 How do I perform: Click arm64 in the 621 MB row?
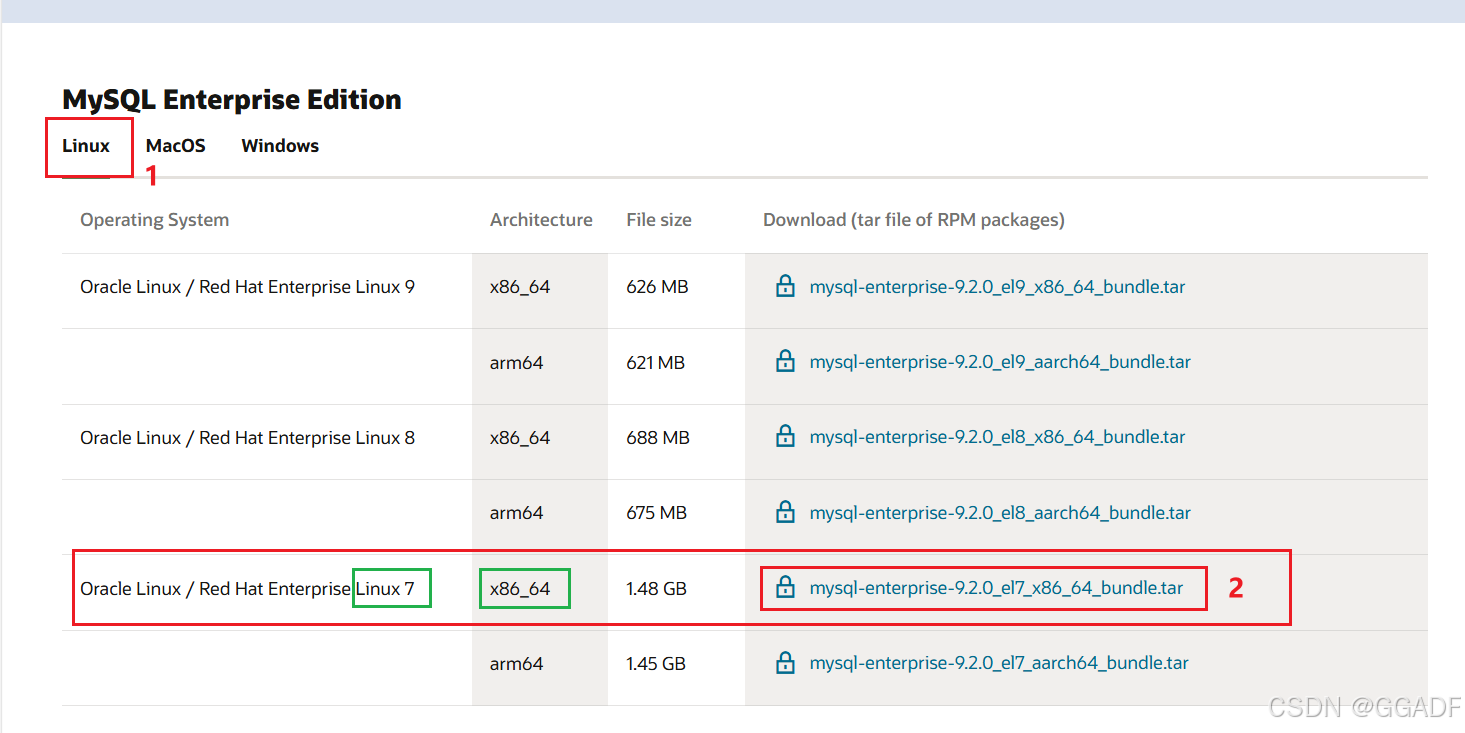[516, 362]
